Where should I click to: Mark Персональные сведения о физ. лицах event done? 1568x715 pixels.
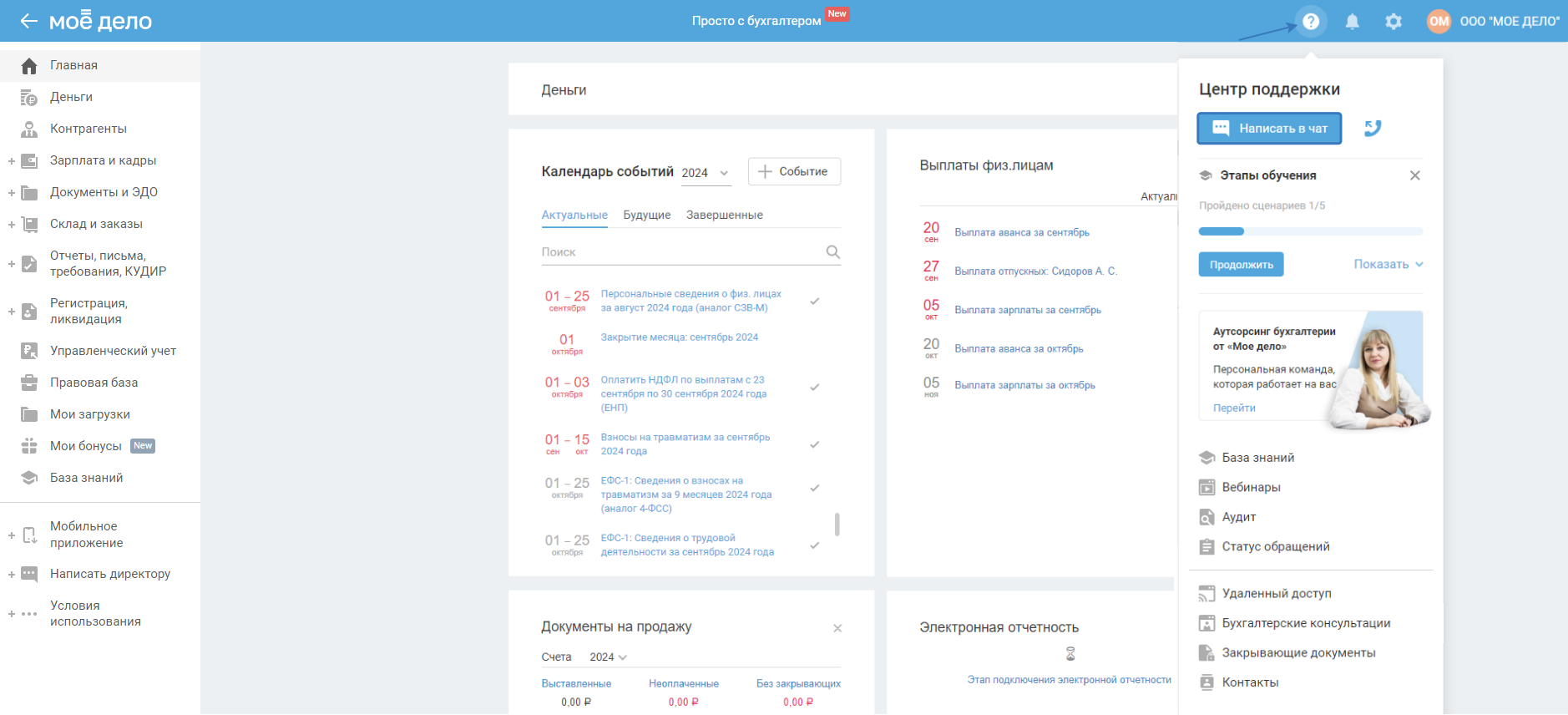click(x=815, y=301)
